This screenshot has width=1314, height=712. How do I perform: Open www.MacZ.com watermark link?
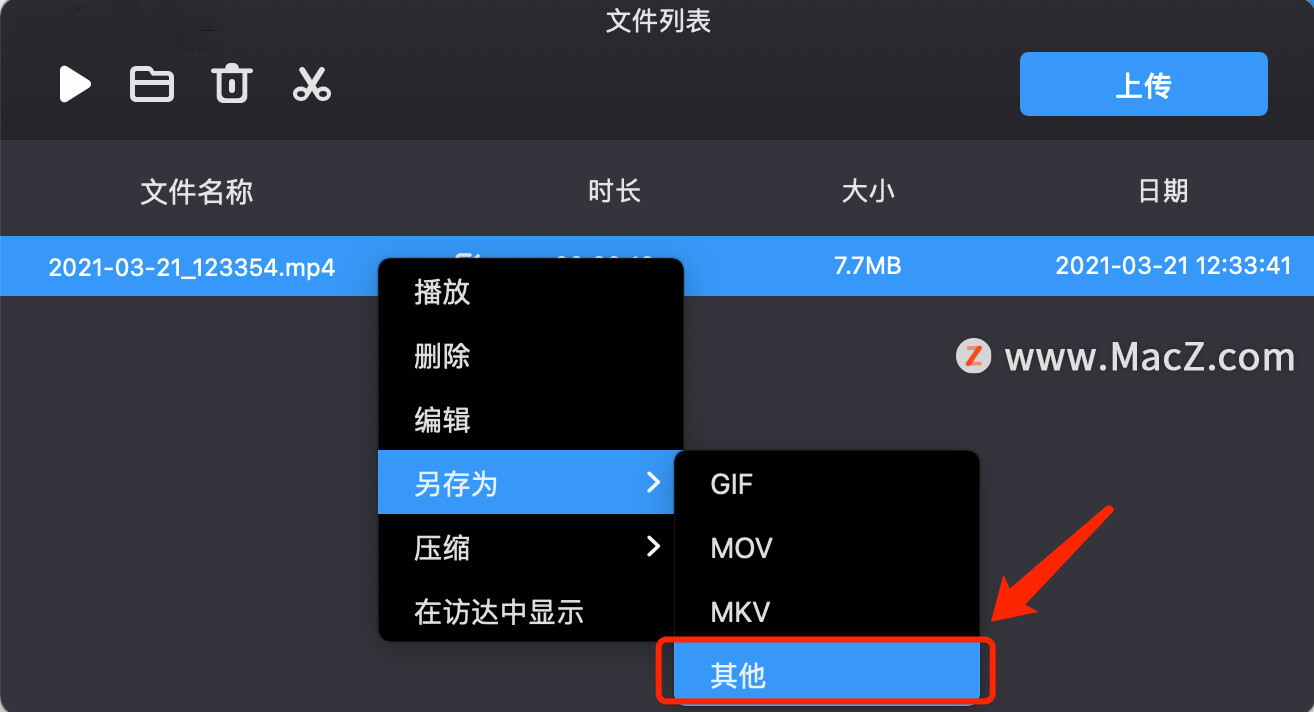pyautogui.click(x=1149, y=357)
